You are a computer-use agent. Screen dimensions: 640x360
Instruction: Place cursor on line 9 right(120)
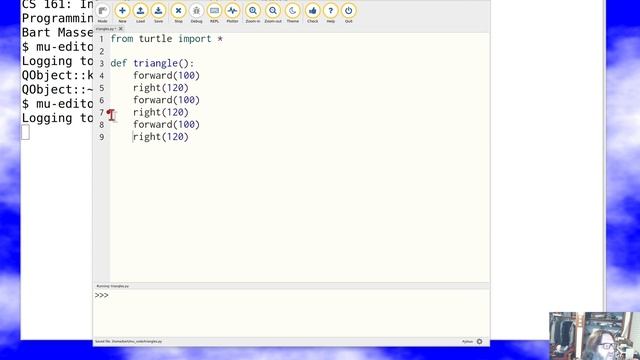pos(160,137)
